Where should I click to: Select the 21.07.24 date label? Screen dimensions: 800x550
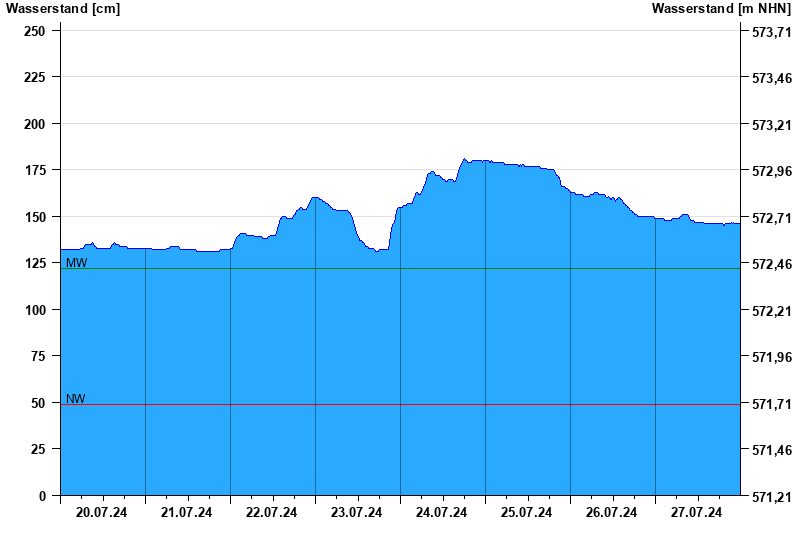click(x=186, y=512)
